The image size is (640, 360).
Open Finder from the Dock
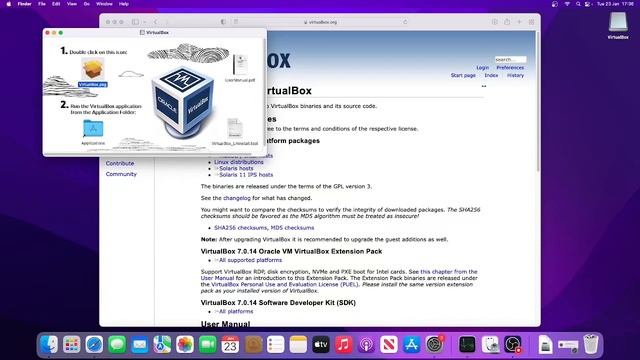(x=49, y=344)
